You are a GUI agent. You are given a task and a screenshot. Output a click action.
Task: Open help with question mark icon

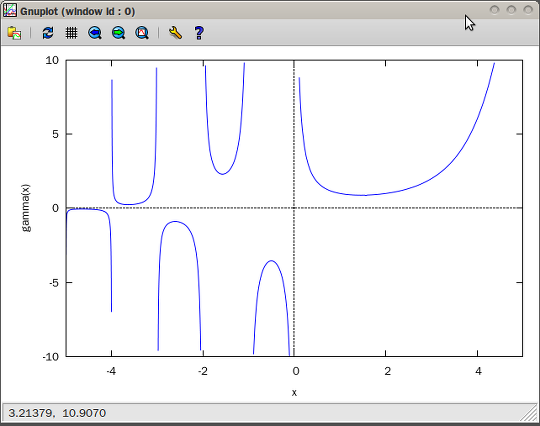tap(199, 33)
